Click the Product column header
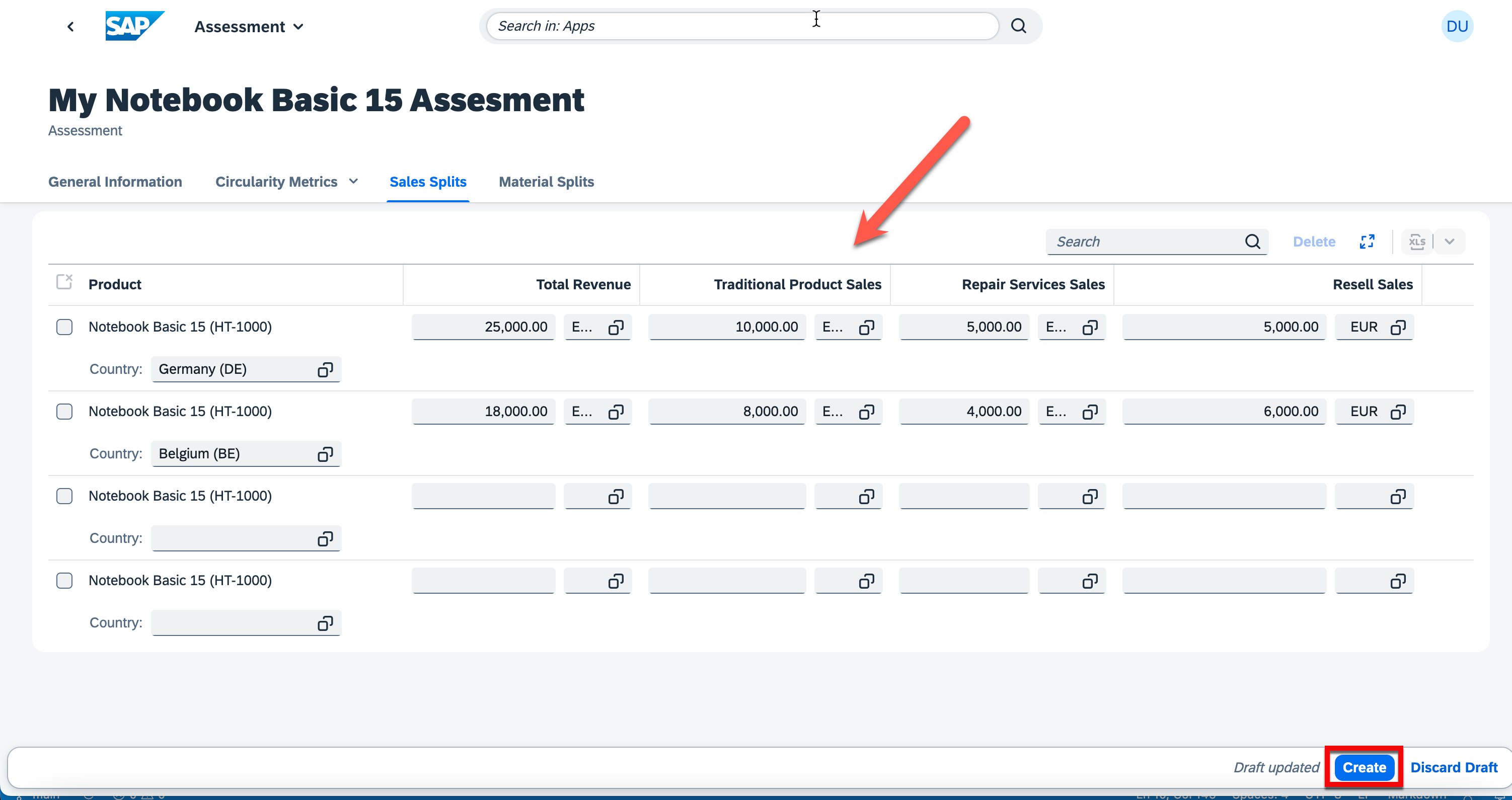The width and height of the screenshot is (1512, 800). (x=114, y=285)
